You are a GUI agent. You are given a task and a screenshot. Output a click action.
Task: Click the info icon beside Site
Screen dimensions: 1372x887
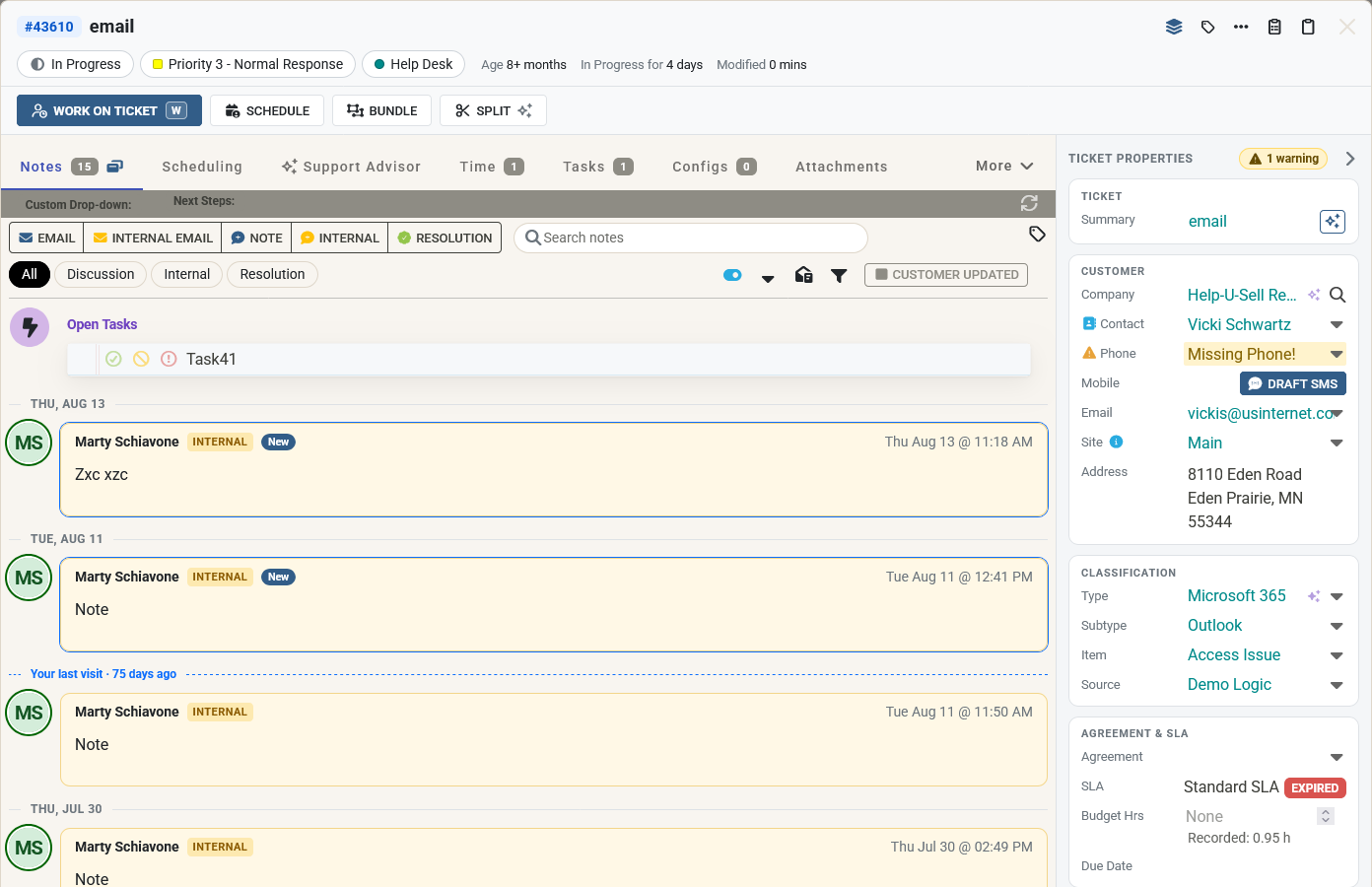pyautogui.click(x=1117, y=443)
